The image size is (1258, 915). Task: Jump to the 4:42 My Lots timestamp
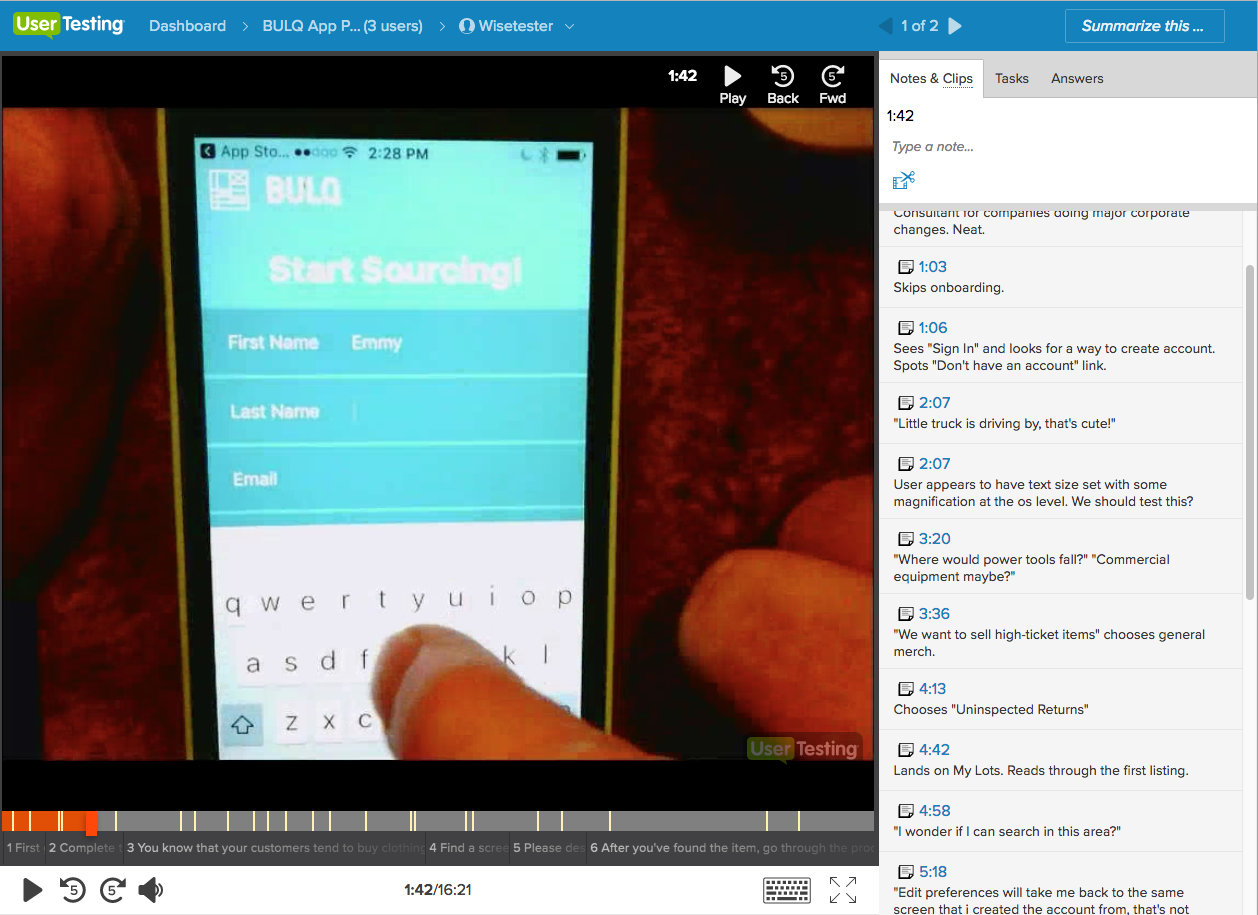click(x=934, y=750)
